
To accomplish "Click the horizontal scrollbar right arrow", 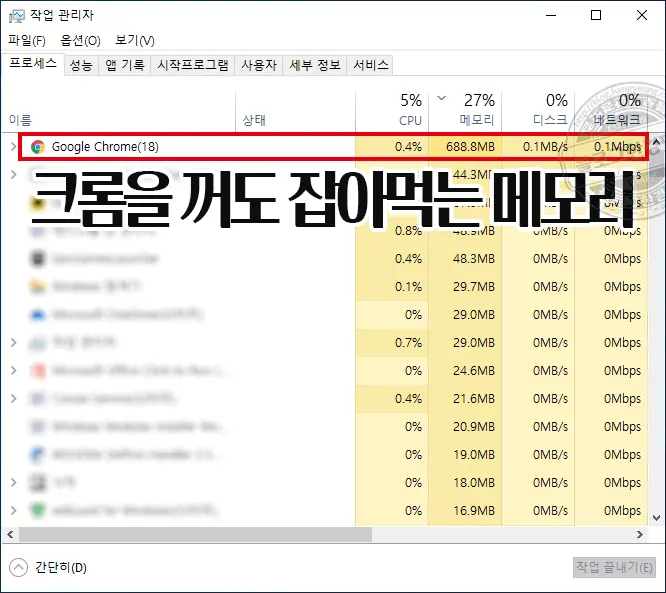I will point(640,534).
